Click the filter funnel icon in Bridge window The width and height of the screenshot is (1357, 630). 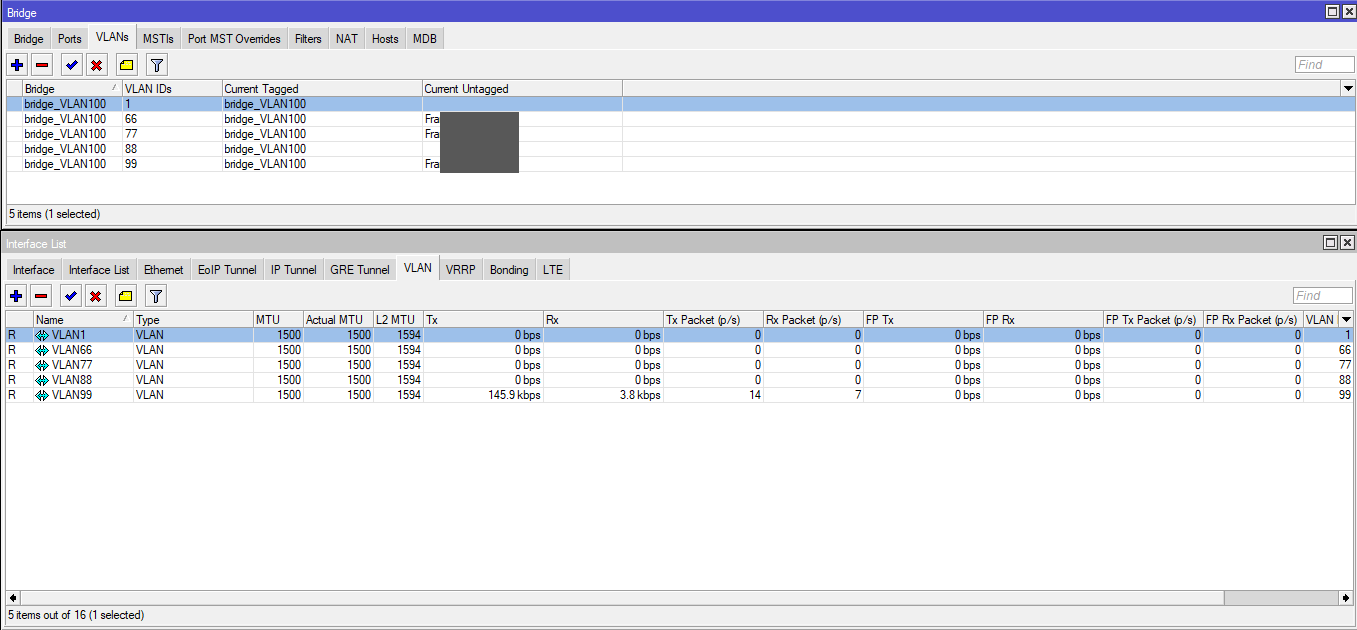(x=157, y=65)
